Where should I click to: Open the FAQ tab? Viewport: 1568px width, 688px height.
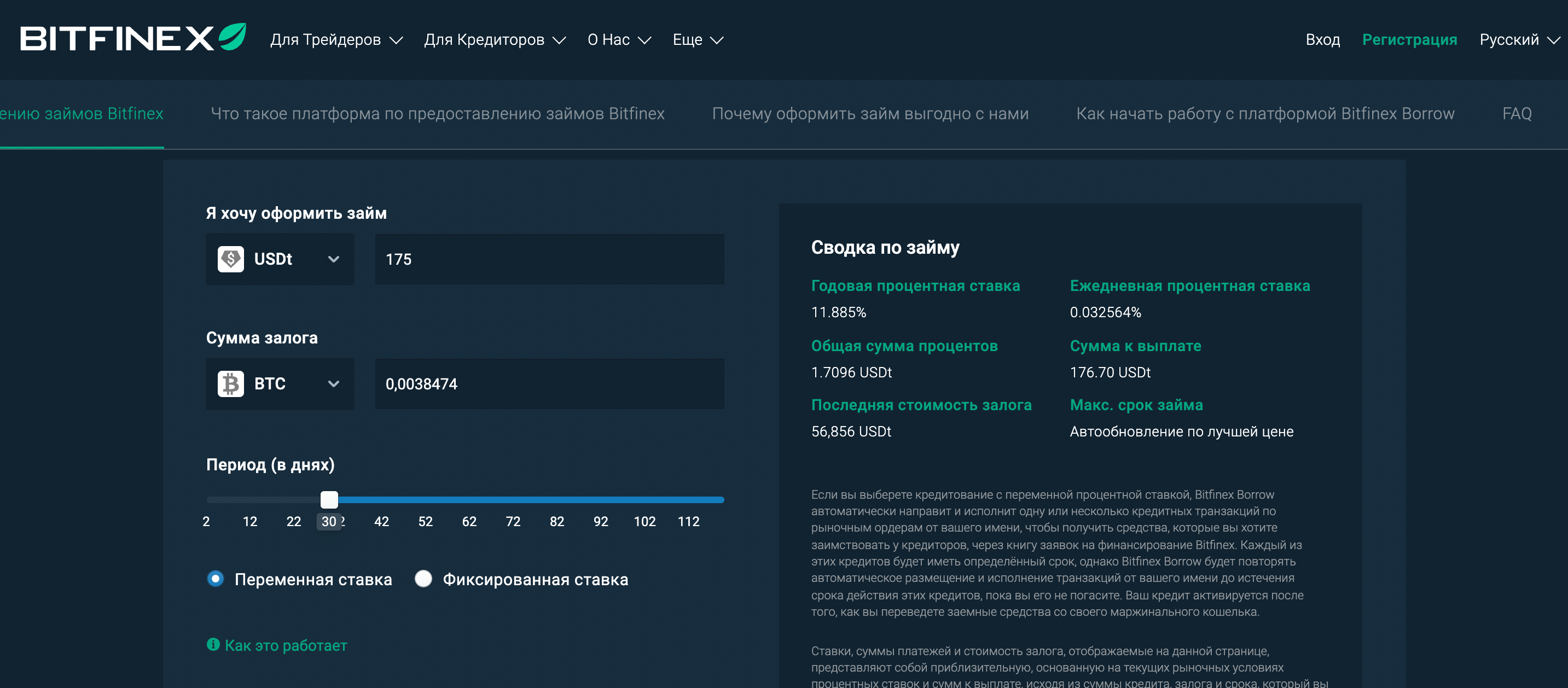[x=1517, y=114]
